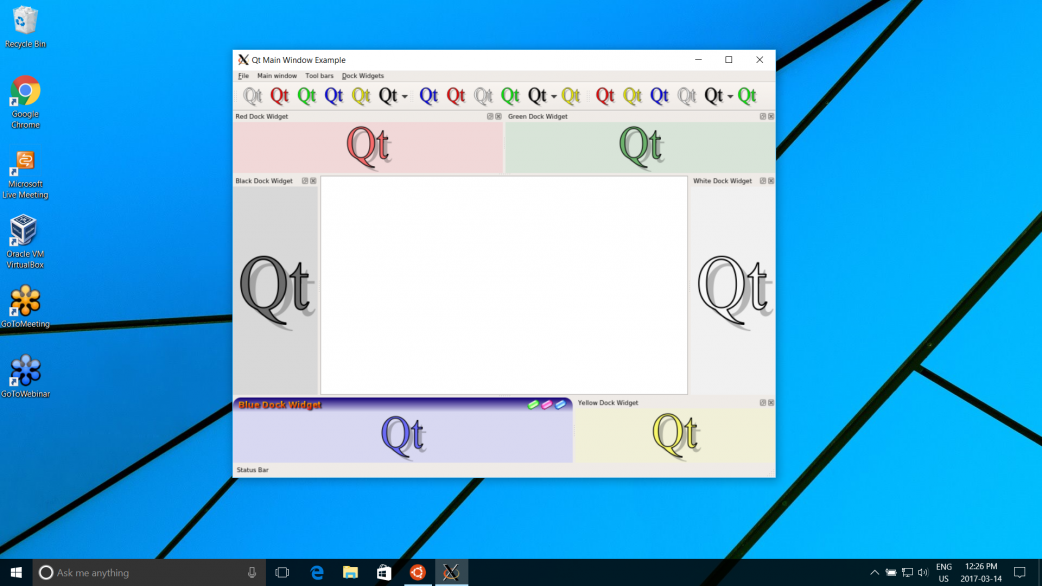The image size is (1042, 586).
Task: Open the Dock Widgets menu
Action: click(362, 76)
